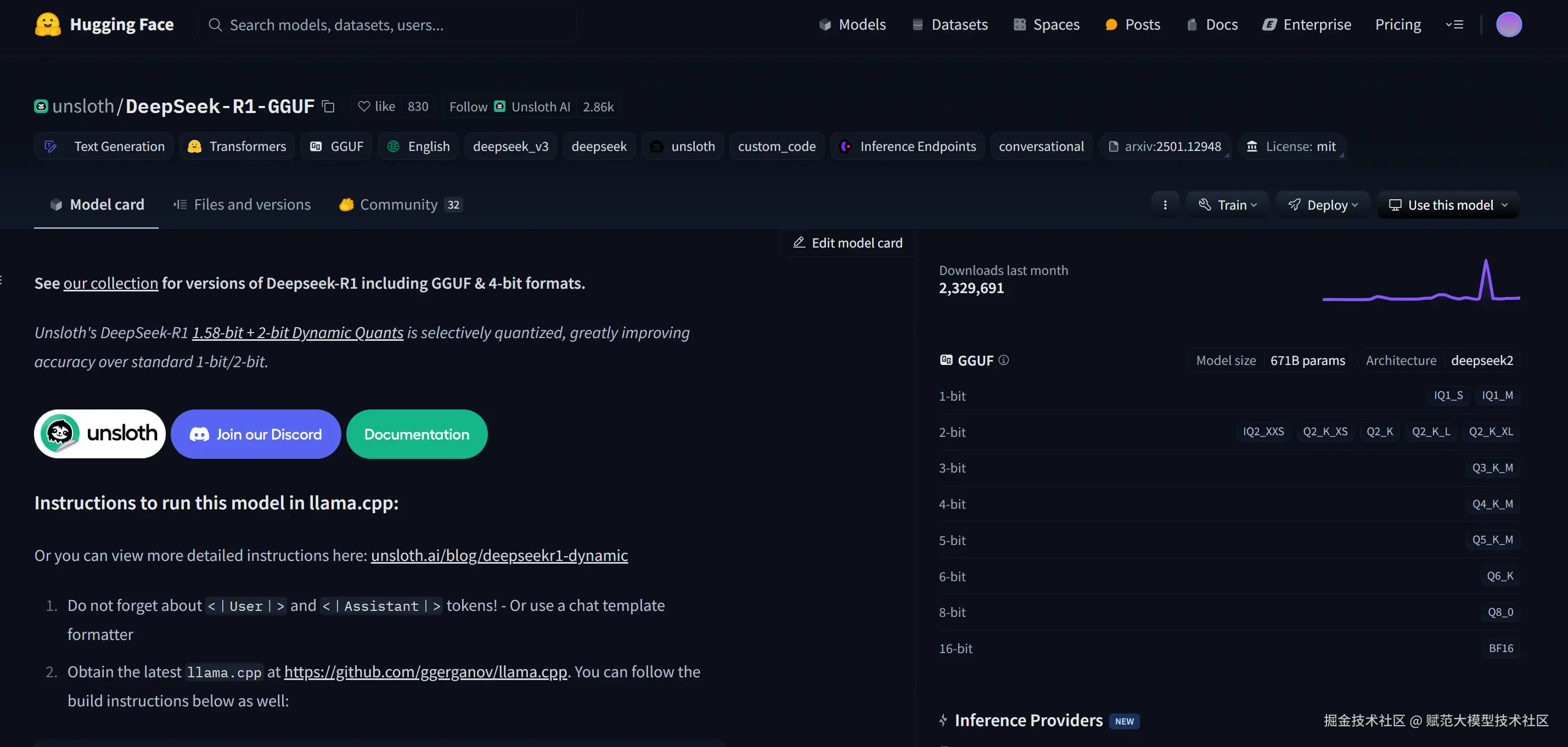Open the our collection link
This screenshot has height=747, width=1568.
[x=111, y=283]
